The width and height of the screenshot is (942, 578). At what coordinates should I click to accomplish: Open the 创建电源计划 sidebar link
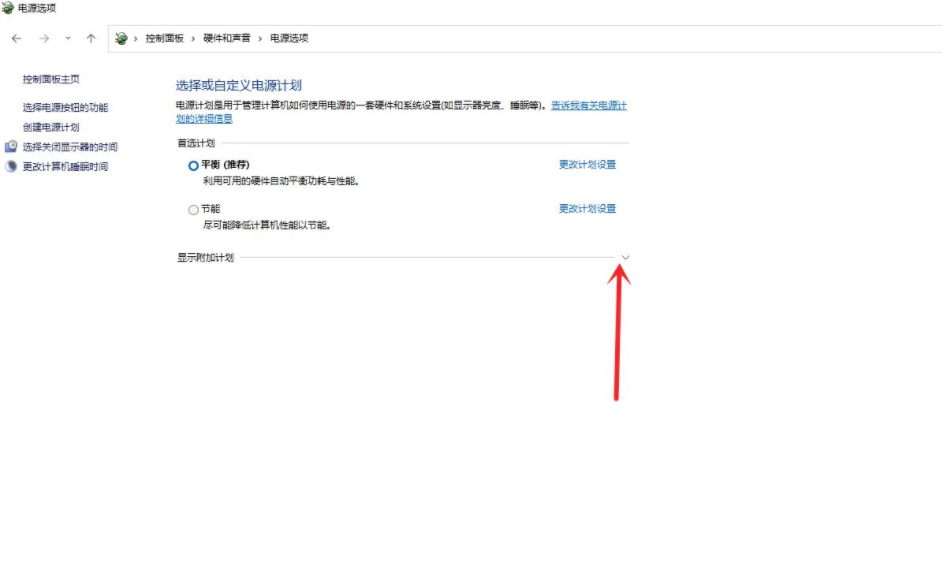51,127
